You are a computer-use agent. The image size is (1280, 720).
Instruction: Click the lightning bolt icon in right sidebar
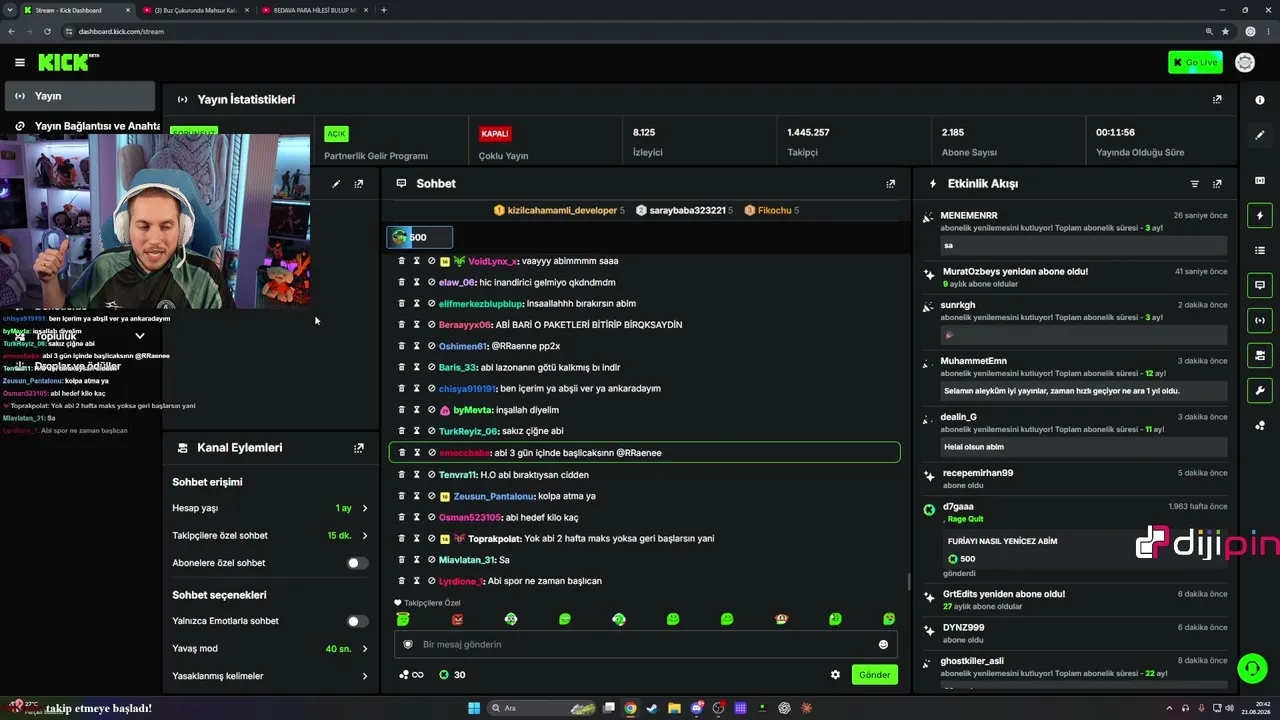[1260, 215]
